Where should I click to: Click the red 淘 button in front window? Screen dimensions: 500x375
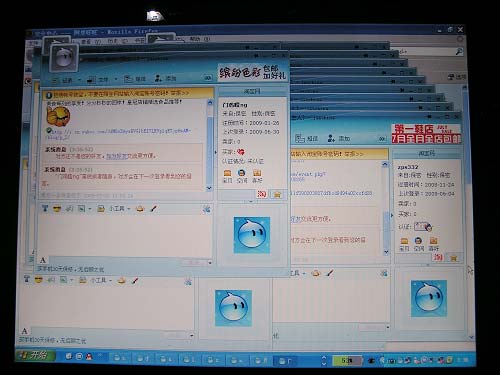pos(262,194)
